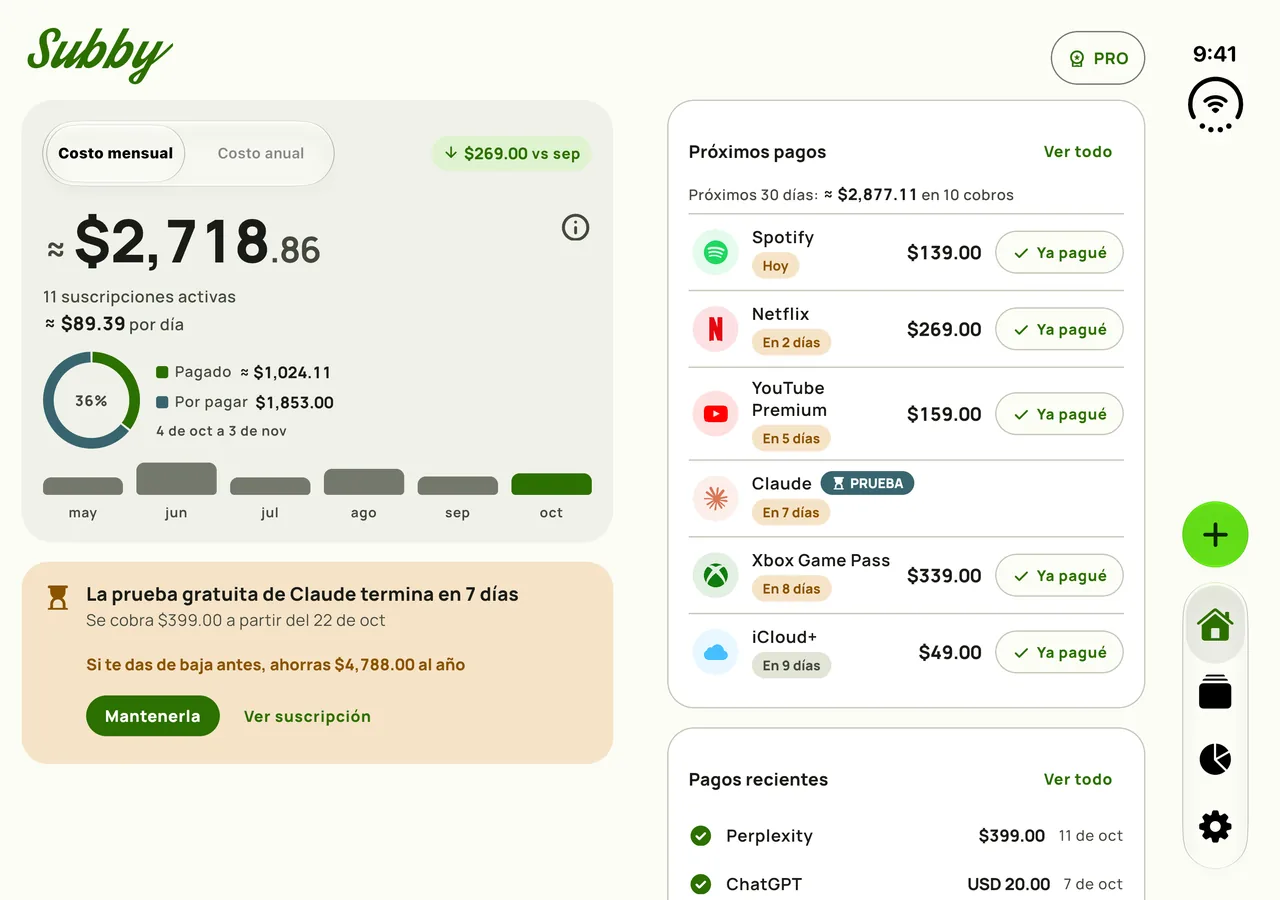Mark YouTube Premium as Ya pagué
Image resolution: width=1280 pixels, height=900 pixels.
pyautogui.click(x=1059, y=414)
